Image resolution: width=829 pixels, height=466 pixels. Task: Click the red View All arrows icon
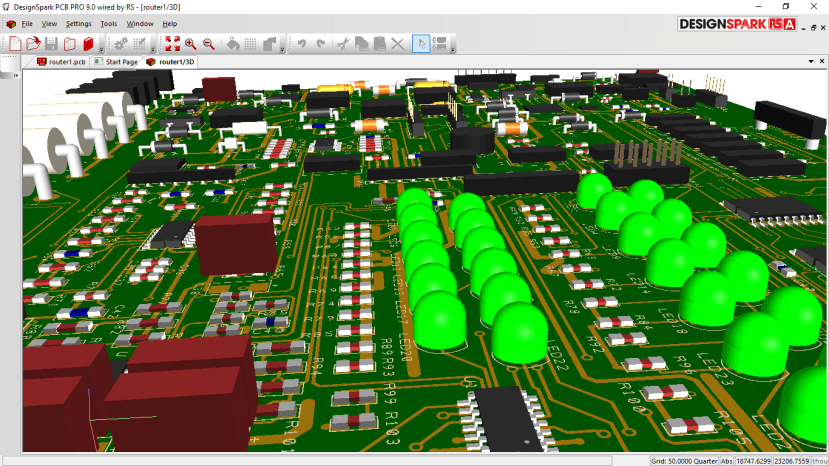coord(171,44)
